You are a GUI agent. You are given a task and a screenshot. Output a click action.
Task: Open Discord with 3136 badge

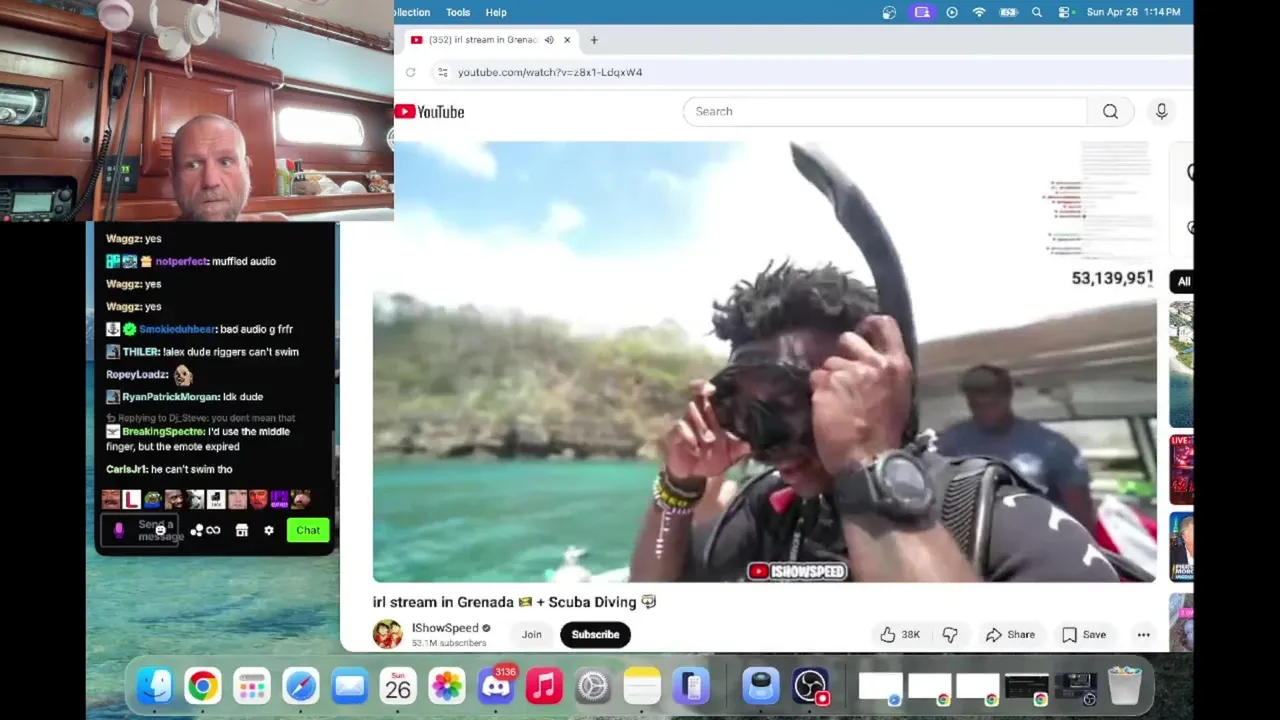pyautogui.click(x=496, y=686)
